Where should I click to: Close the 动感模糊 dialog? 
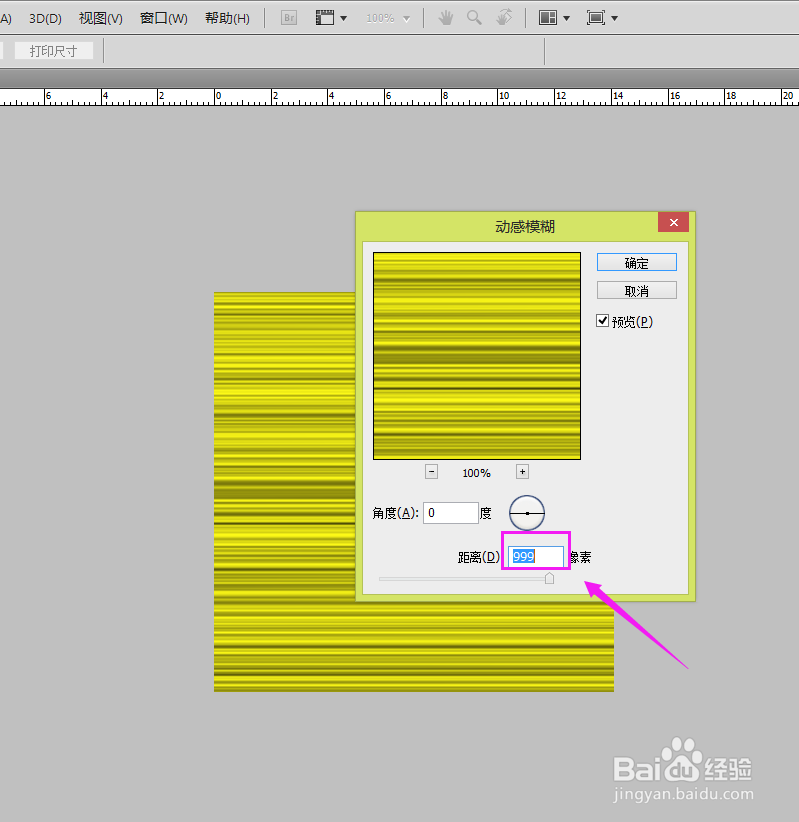(x=674, y=222)
